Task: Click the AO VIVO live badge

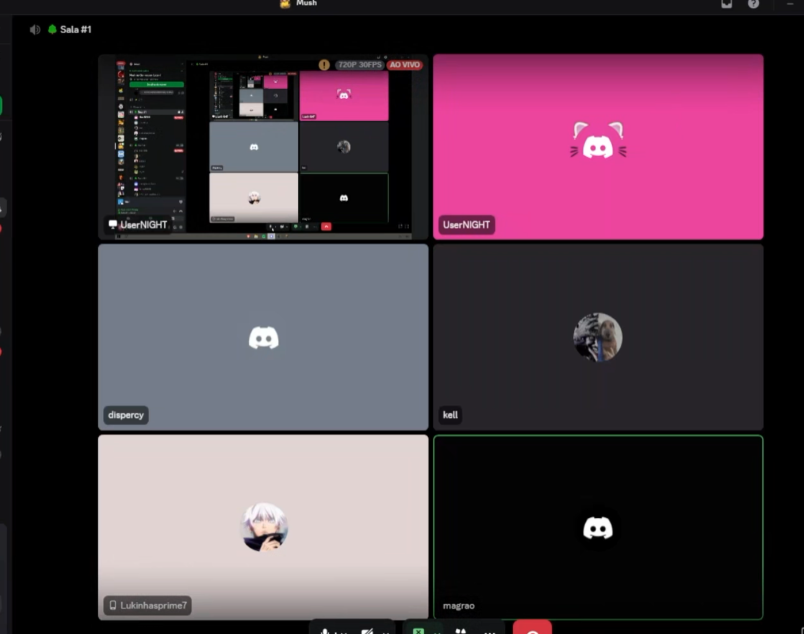Action: (x=405, y=65)
